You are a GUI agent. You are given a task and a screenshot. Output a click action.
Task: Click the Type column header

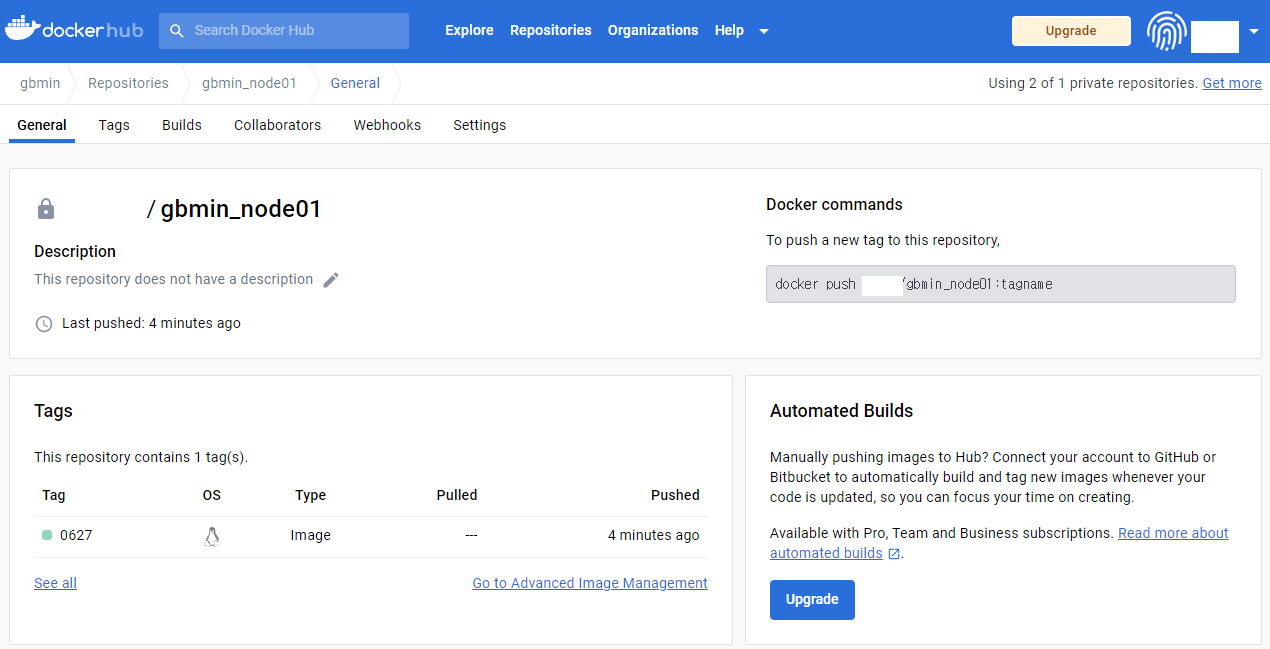[x=311, y=495]
